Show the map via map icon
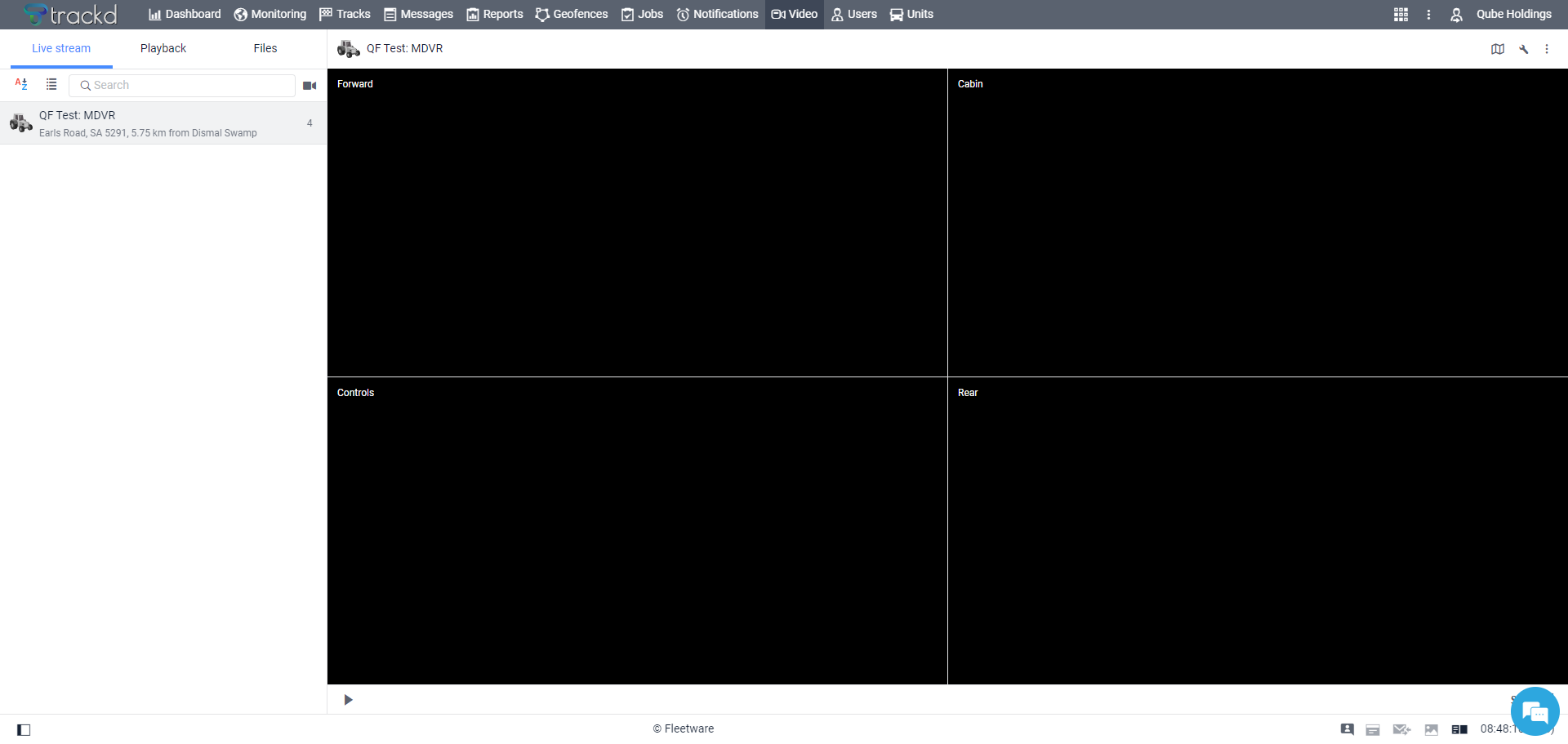1568x744 pixels. 1498,49
